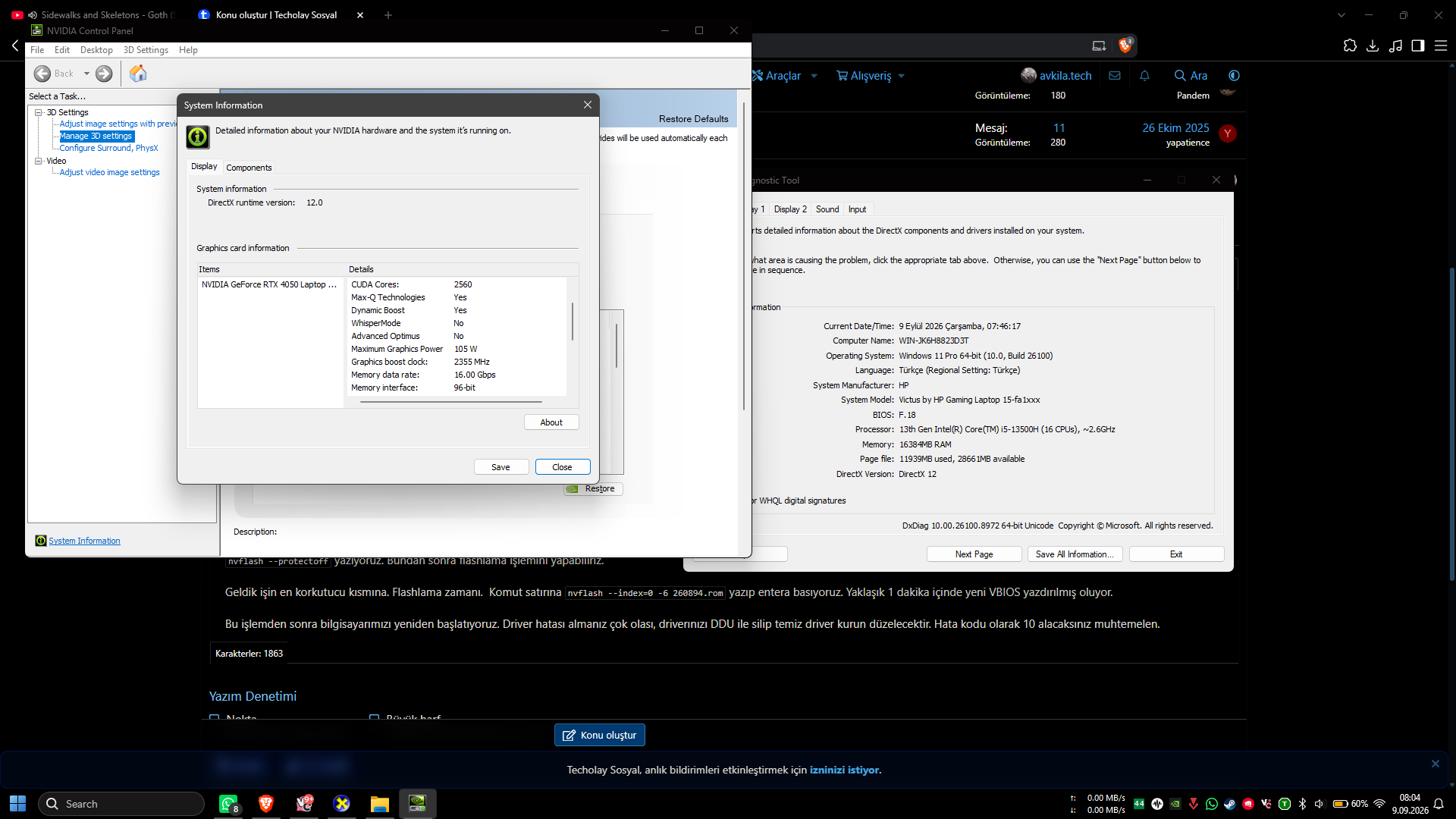This screenshot has width=1456, height=819.
Task: Click the Back arrow in NVIDIA Control Panel
Action: 42,74
